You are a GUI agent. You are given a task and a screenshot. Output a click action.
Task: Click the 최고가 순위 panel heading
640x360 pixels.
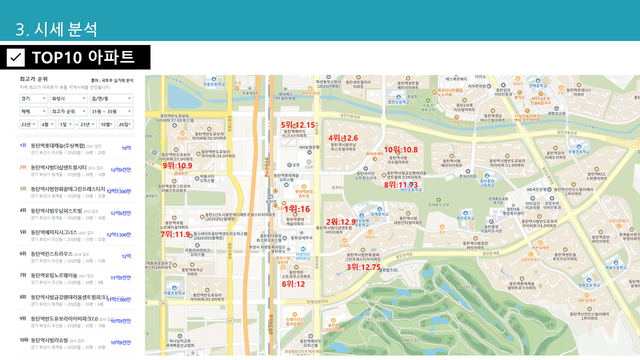click(34, 79)
